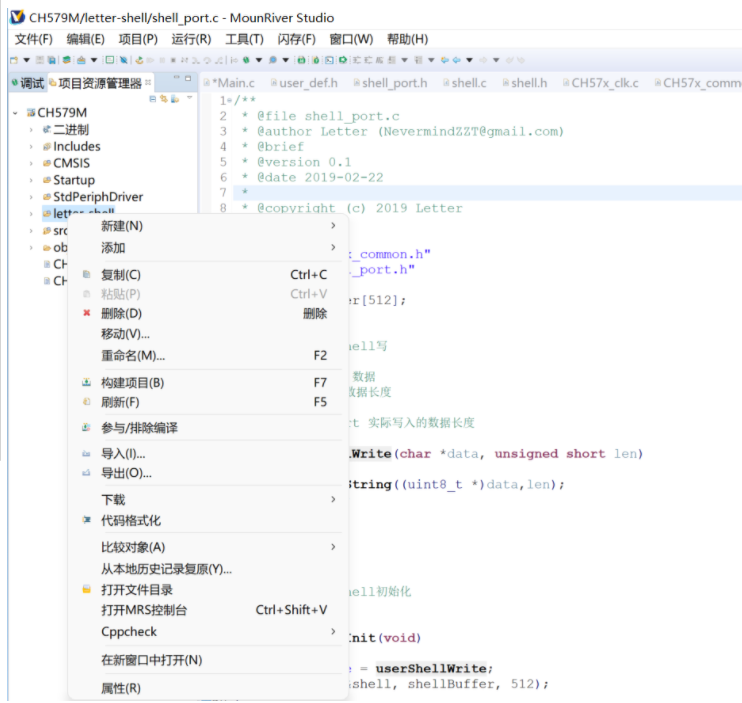Click the folder icon beside 打开文件目录

(x=87, y=589)
